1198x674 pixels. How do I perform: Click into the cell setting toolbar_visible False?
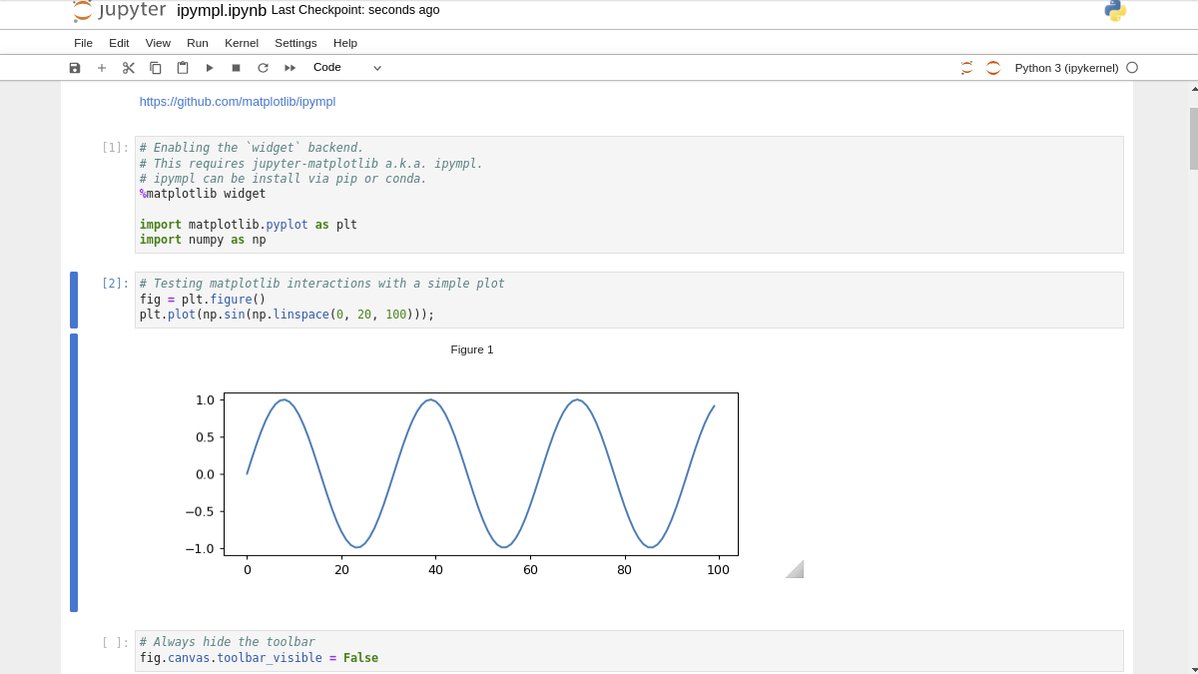coord(629,651)
